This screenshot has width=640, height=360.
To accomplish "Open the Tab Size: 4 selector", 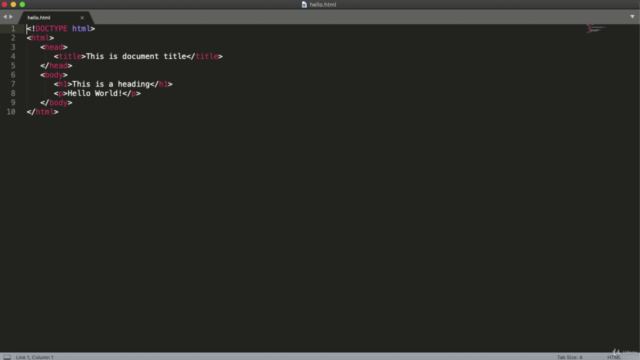I will point(570,357).
